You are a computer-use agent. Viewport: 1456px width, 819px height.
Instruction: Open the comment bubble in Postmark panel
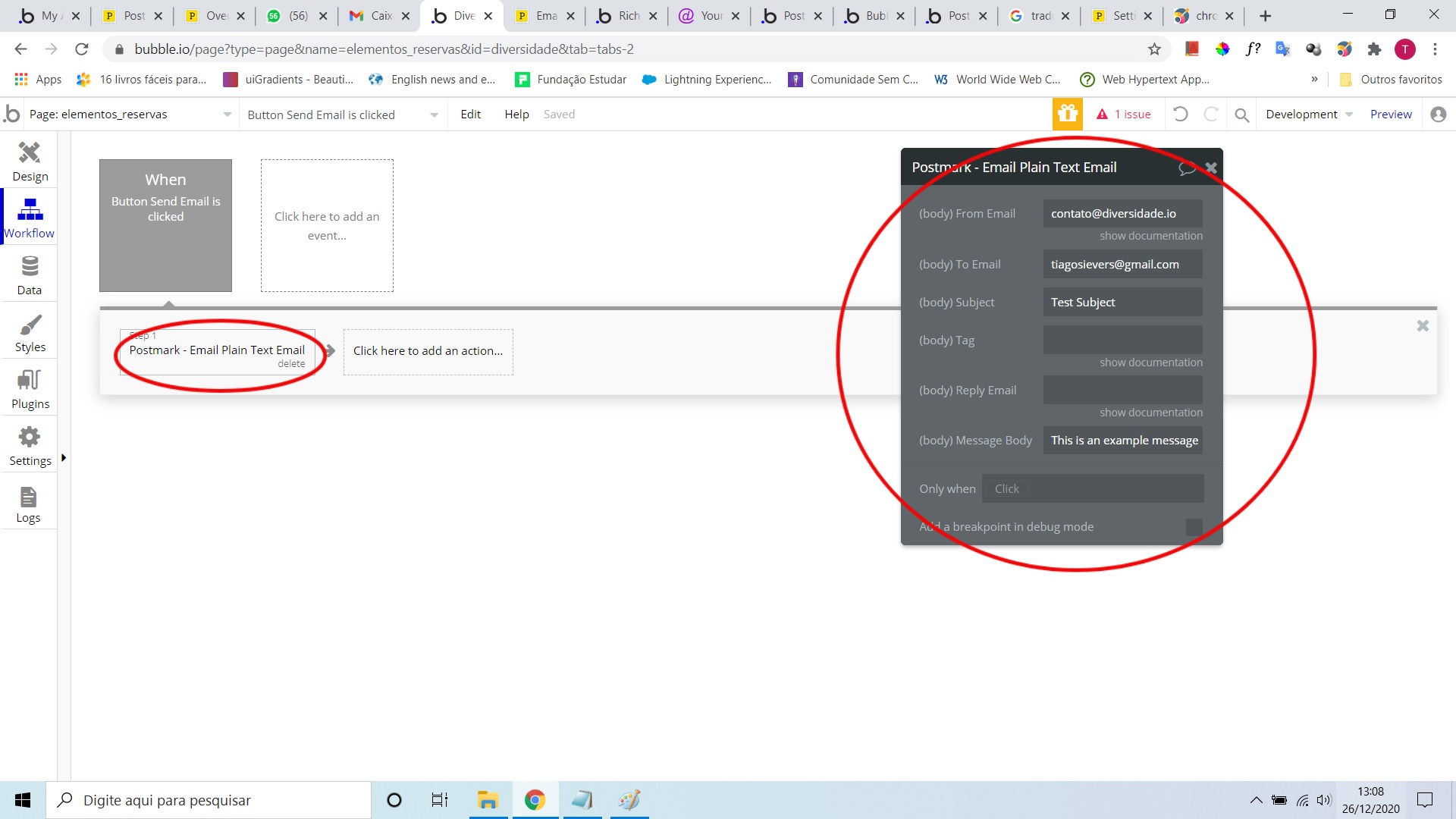coord(1187,168)
